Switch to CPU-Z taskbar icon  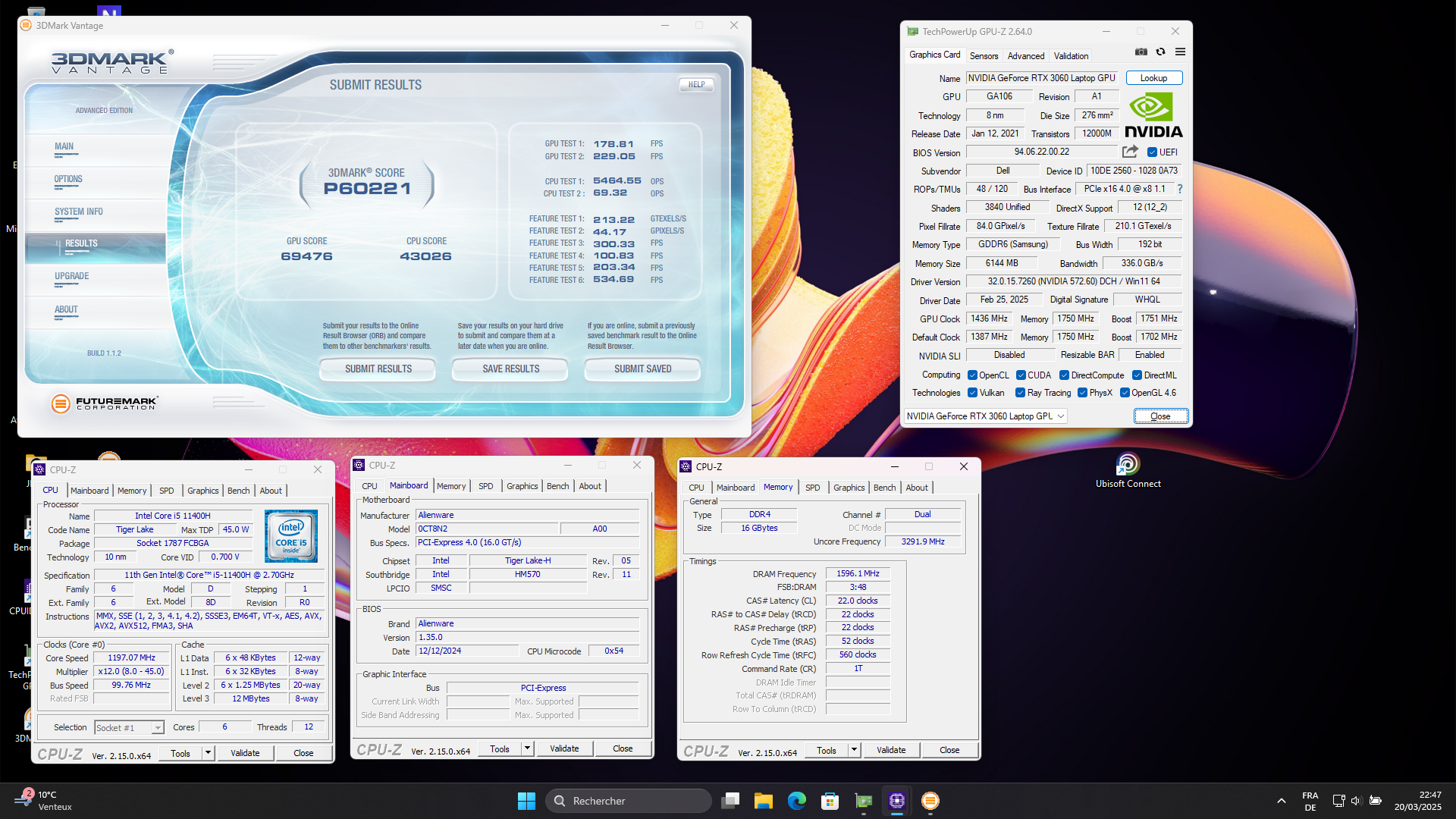pos(897,801)
